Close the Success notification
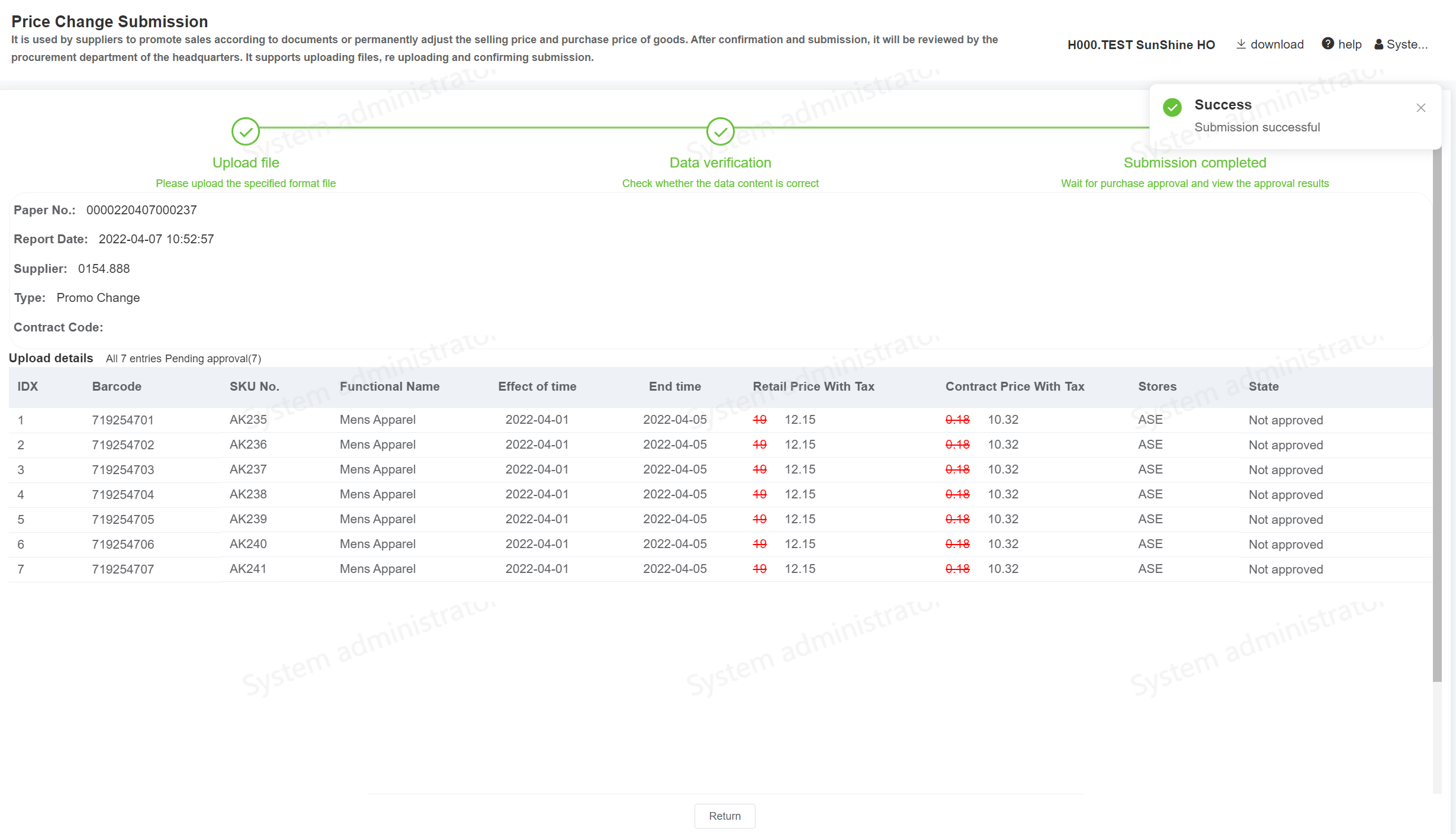 coord(1420,108)
